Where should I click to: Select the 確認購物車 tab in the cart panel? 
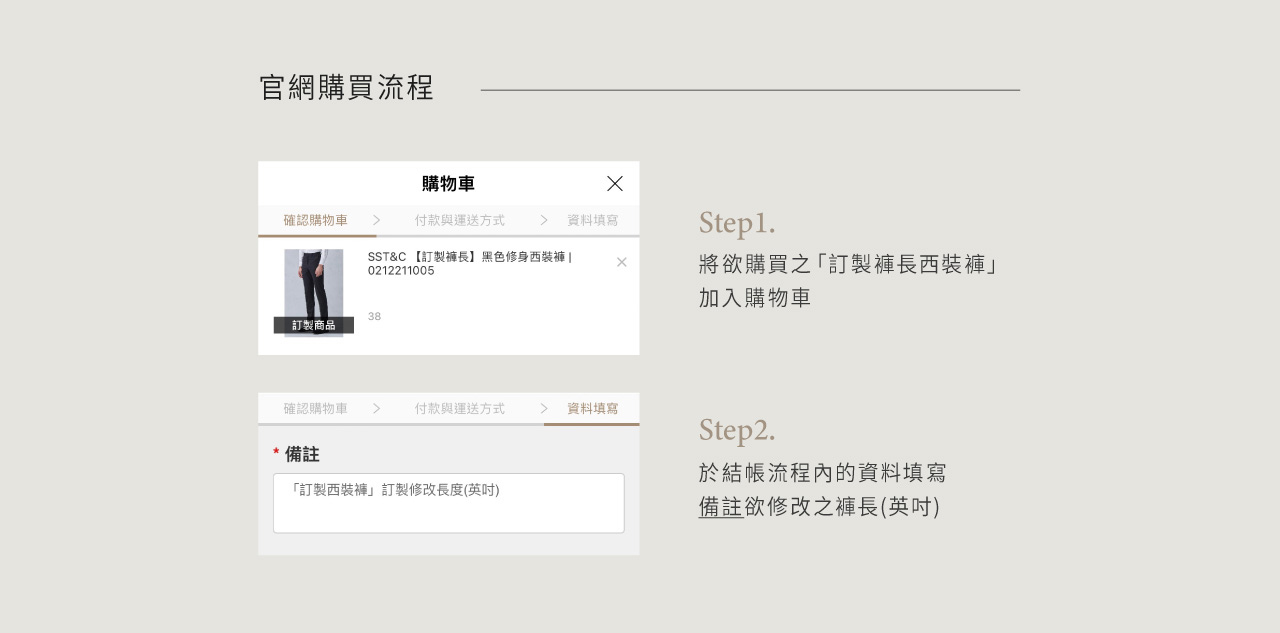point(315,220)
